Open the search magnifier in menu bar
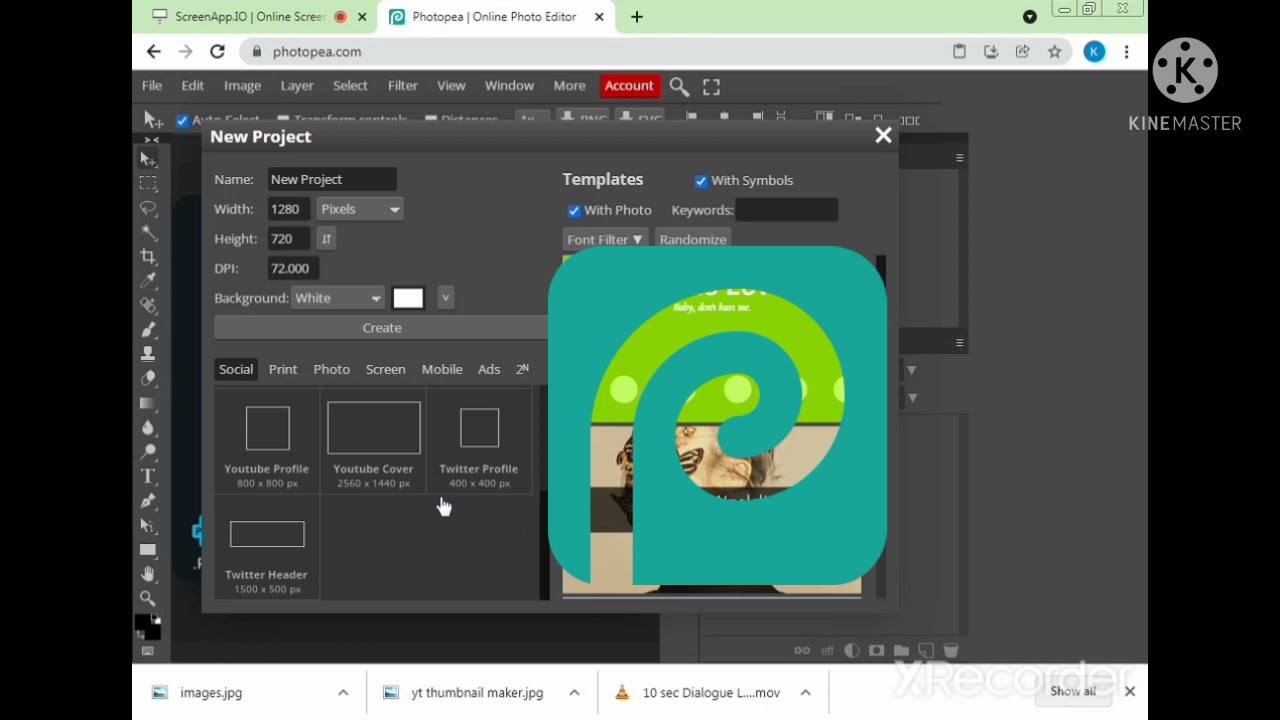Image resolution: width=1280 pixels, height=720 pixels. [x=679, y=86]
